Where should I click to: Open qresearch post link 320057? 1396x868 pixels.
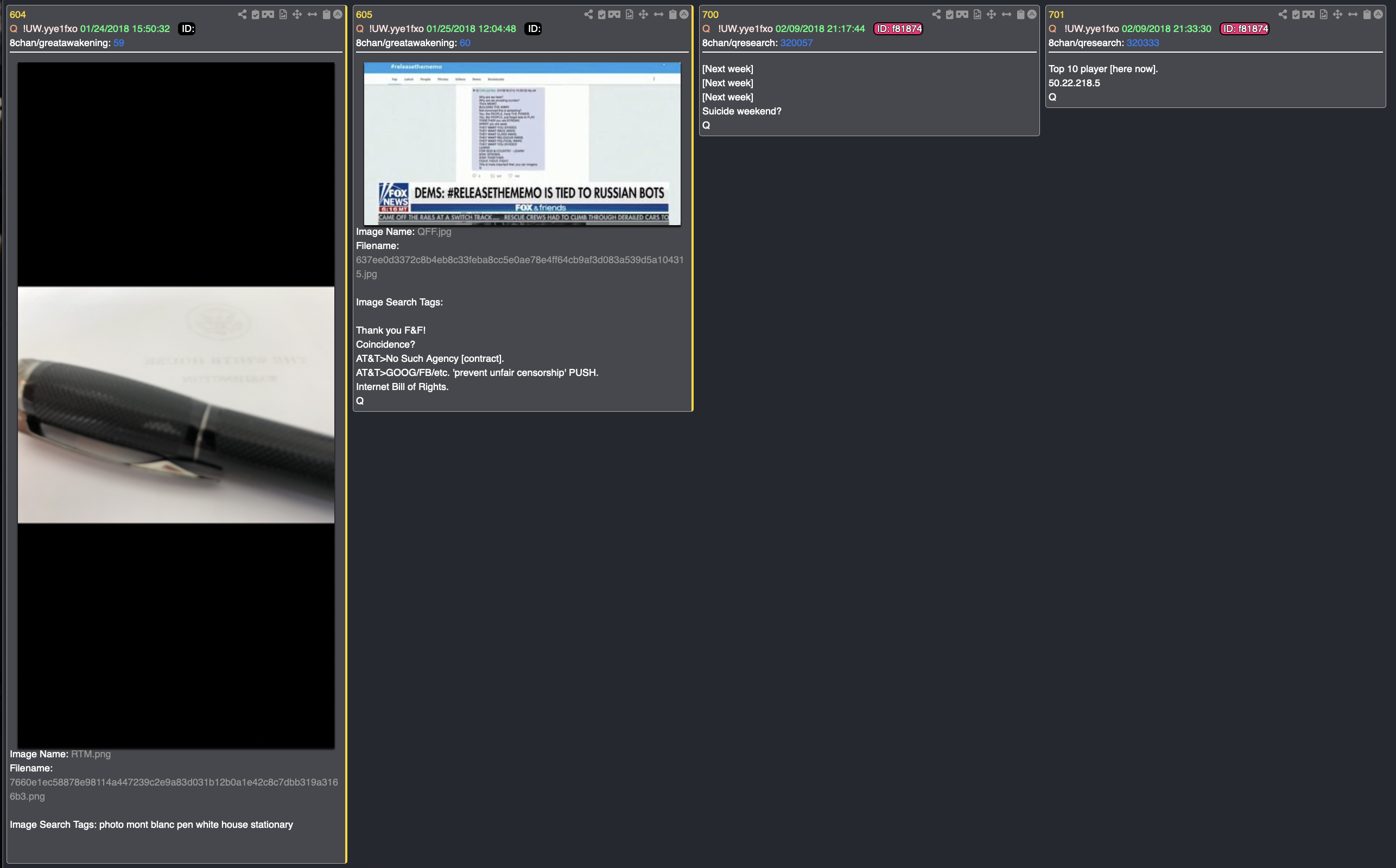point(796,43)
